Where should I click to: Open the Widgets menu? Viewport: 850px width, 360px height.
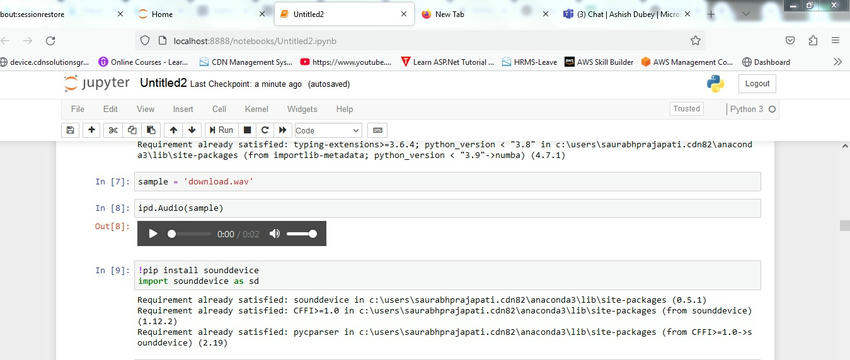click(x=302, y=109)
